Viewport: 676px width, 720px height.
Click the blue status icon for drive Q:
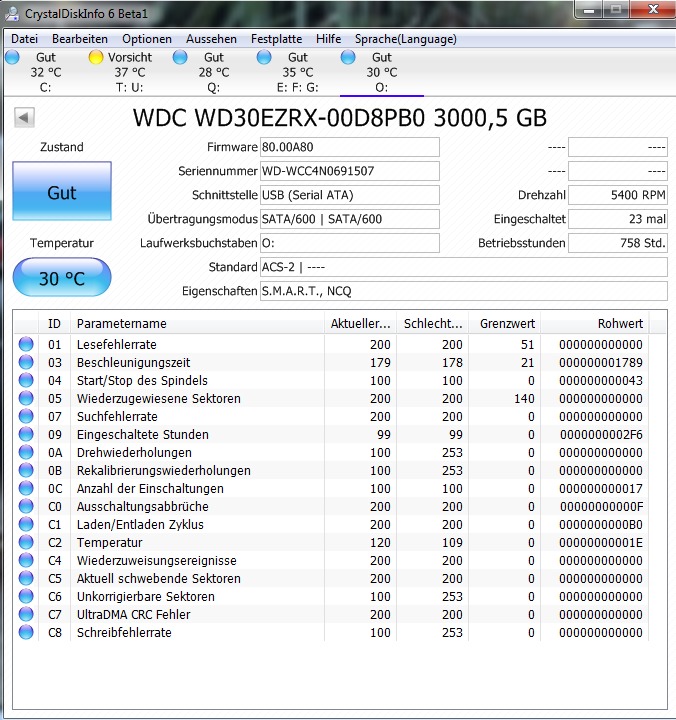(180, 57)
